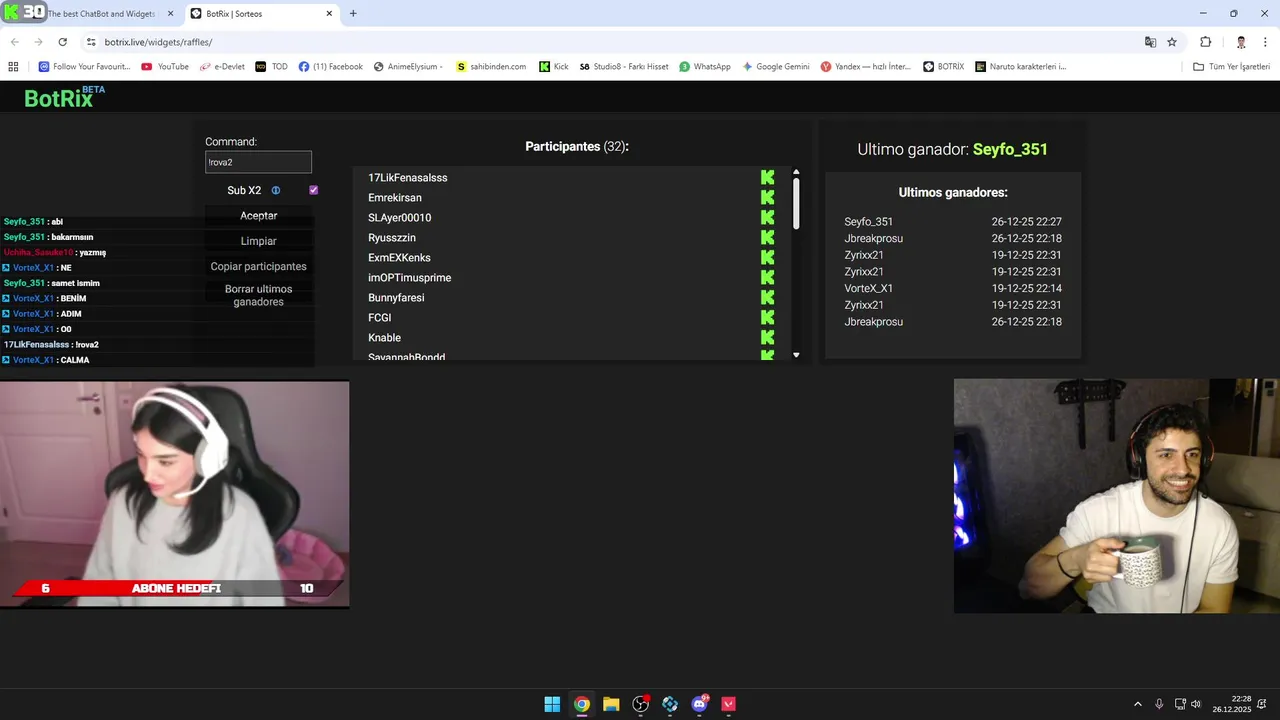The height and width of the screenshot is (720, 1280).
Task: Open Discord from the taskbar
Action: (x=700, y=704)
